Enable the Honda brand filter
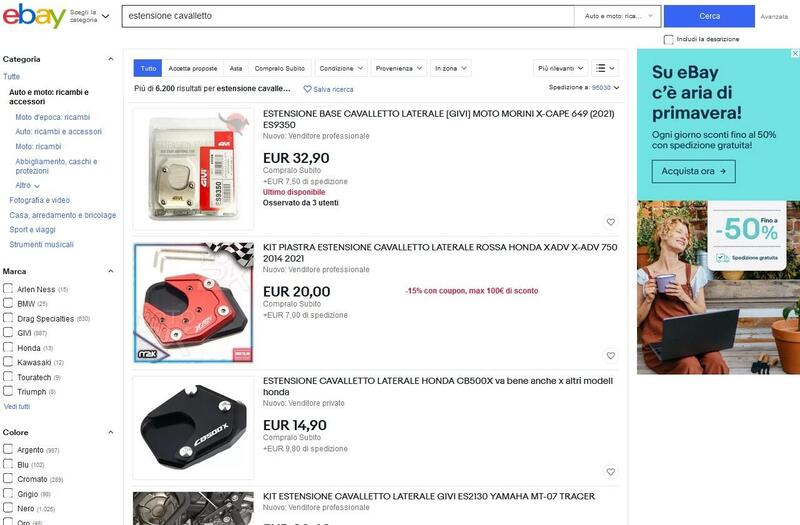The width and height of the screenshot is (800, 525). click(8, 347)
